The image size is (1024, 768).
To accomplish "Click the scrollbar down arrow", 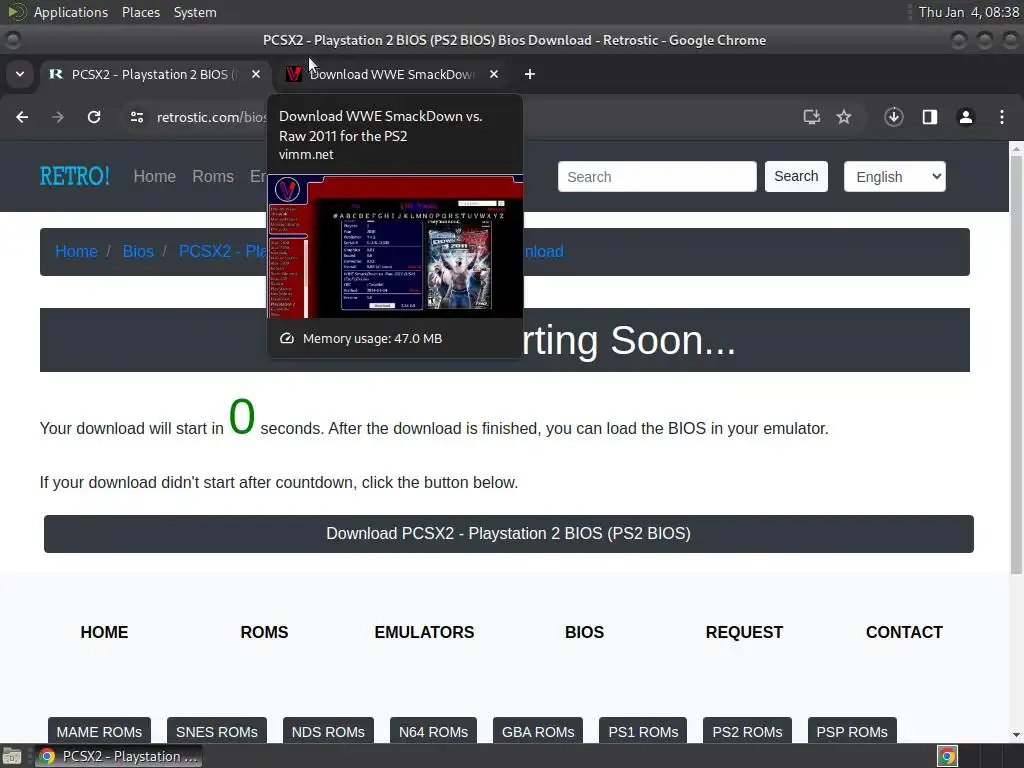I will tap(1016, 735).
